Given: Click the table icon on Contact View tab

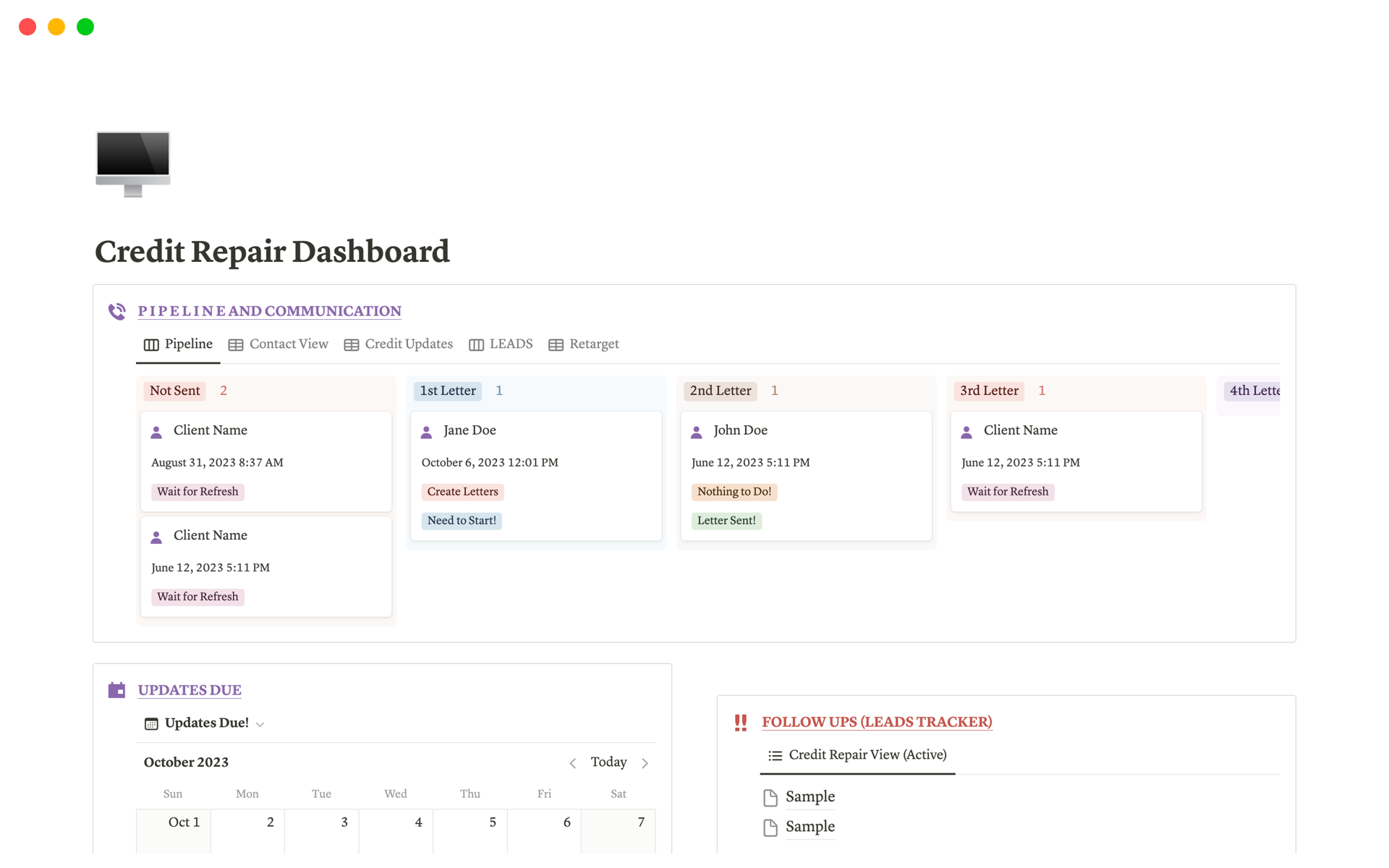Looking at the screenshot, I should click(236, 345).
